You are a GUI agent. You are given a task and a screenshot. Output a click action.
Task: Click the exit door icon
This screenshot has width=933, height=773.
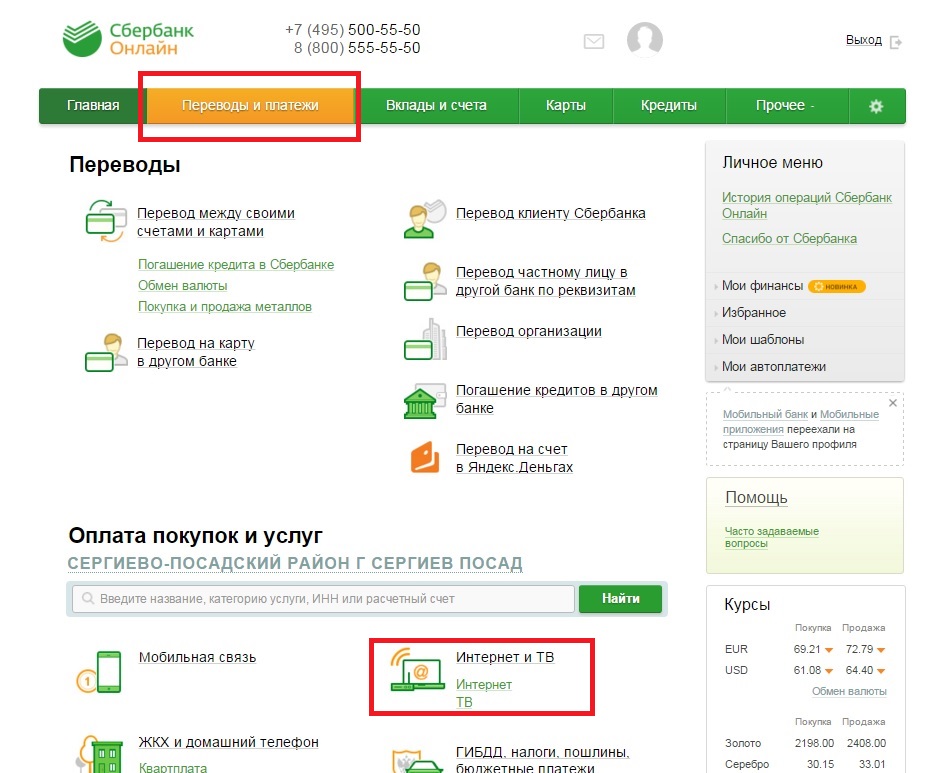[896, 42]
